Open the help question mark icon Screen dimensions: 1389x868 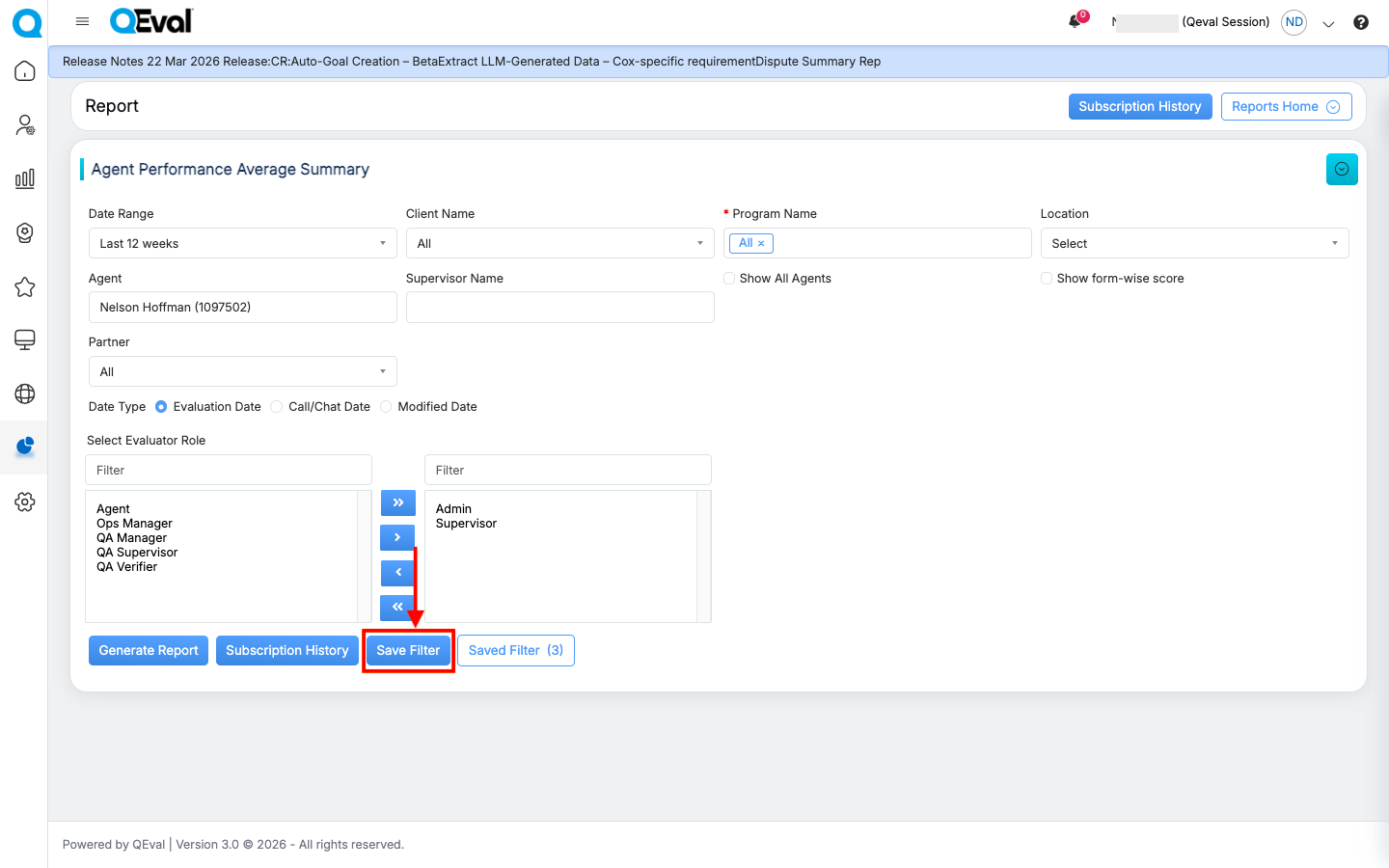[x=1360, y=22]
